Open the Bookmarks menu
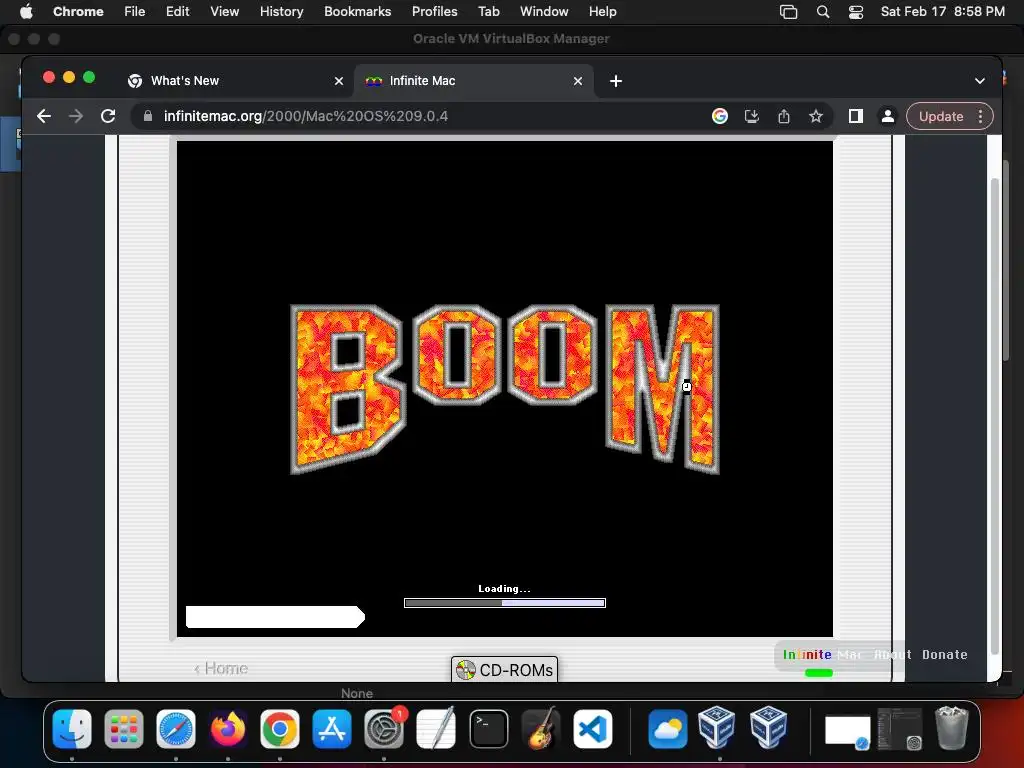This screenshot has height=768, width=1024. (x=357, y=11)
